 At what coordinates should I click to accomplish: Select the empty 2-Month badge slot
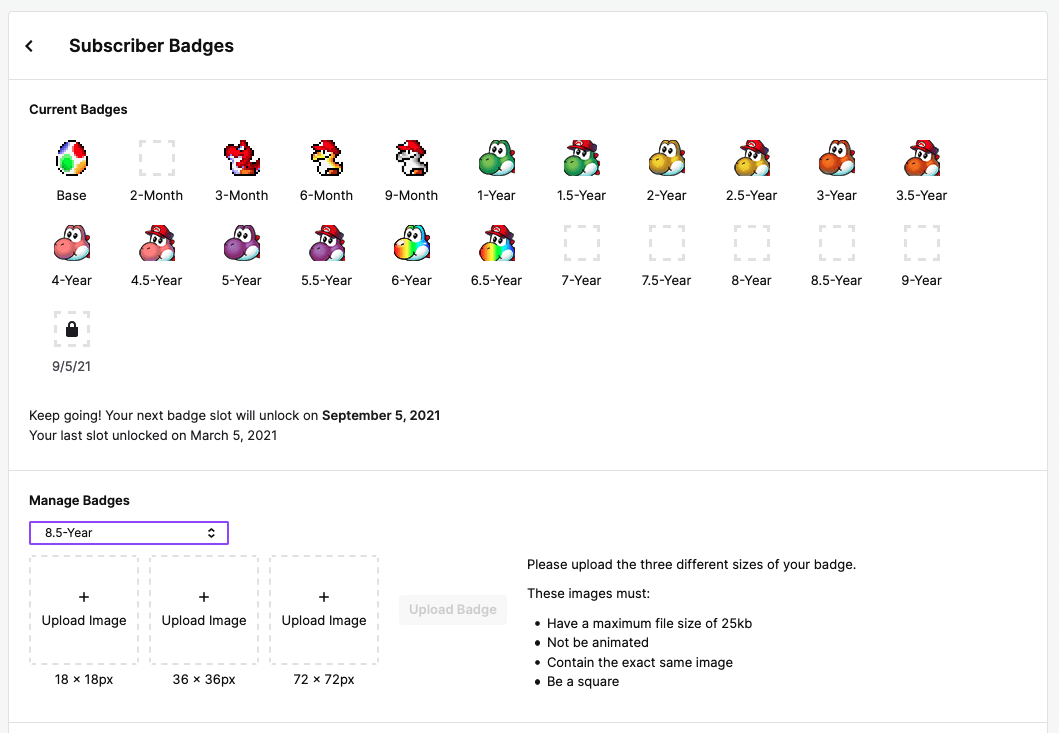[156, 157]
